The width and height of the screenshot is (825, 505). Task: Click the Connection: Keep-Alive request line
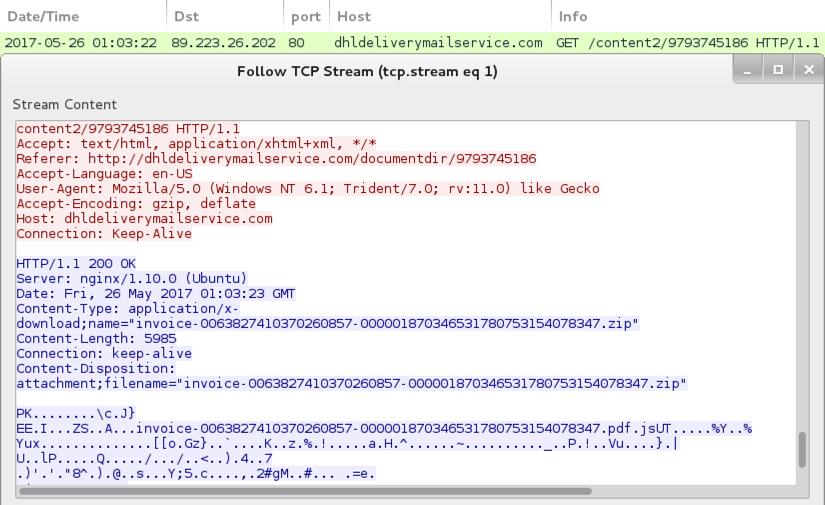click(104, 234)
